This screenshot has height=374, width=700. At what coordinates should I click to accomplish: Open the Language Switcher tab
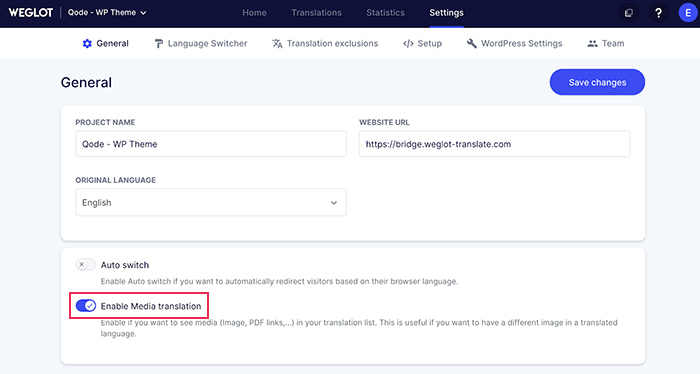pyautogui.click(x=200, y=43)
